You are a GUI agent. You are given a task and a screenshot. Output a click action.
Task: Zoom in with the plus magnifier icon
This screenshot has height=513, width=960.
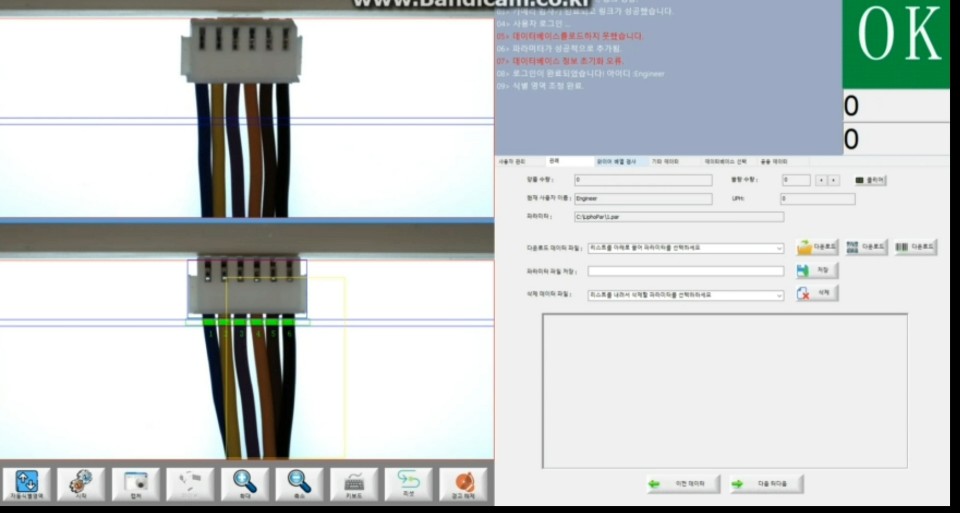245,485
